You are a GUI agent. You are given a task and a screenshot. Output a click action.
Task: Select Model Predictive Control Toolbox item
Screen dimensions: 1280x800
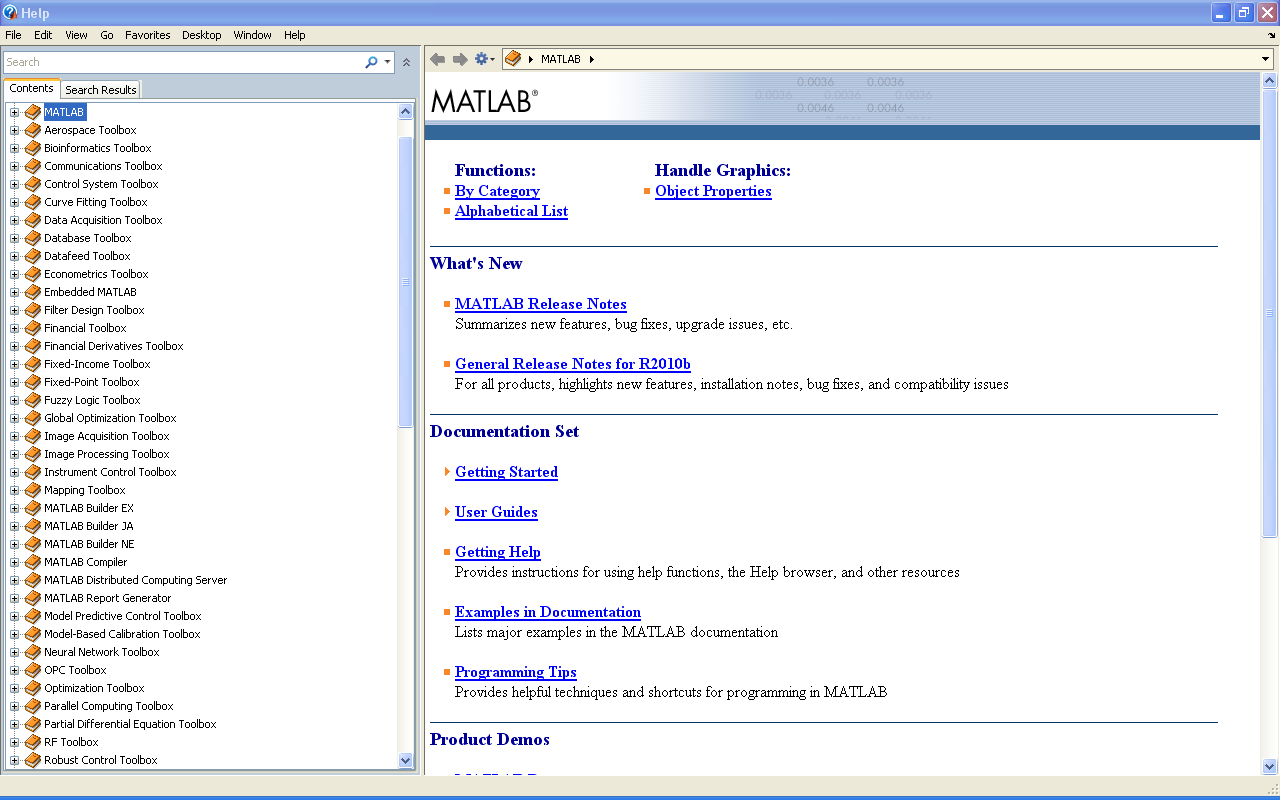[x=123, y=616]
